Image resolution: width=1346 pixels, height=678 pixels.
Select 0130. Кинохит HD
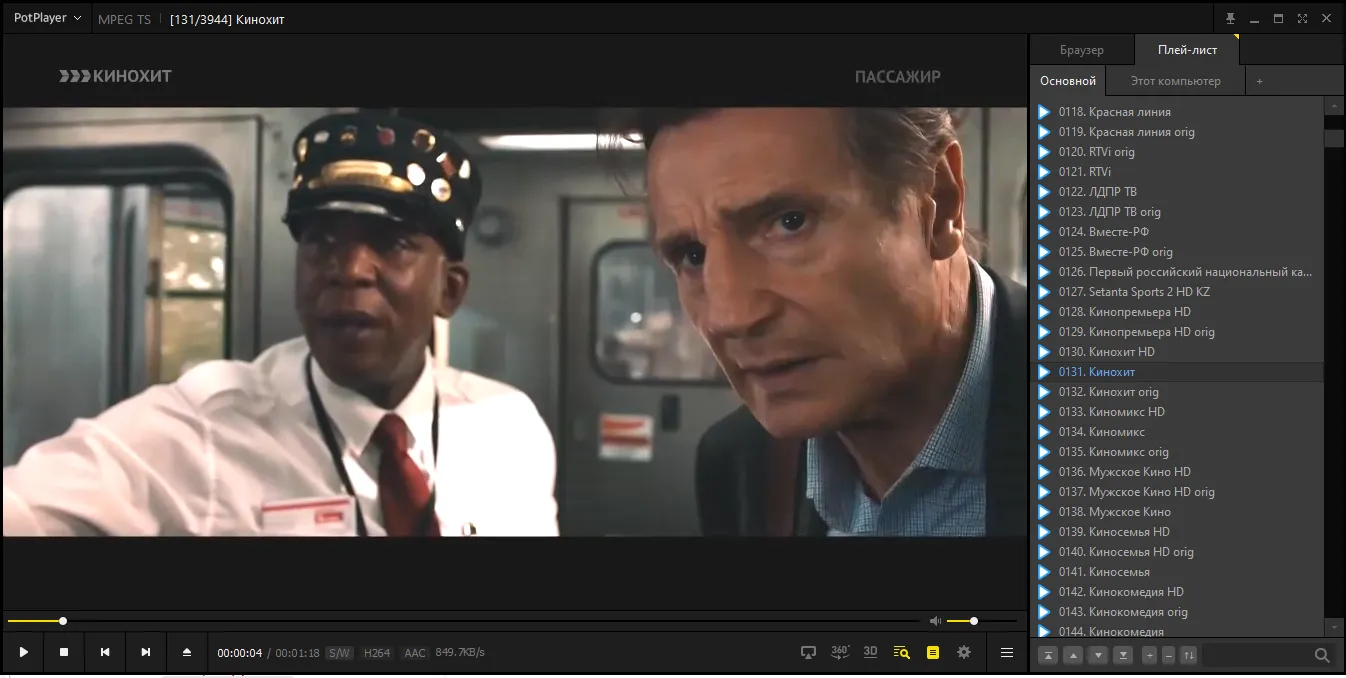point(1177,352)
